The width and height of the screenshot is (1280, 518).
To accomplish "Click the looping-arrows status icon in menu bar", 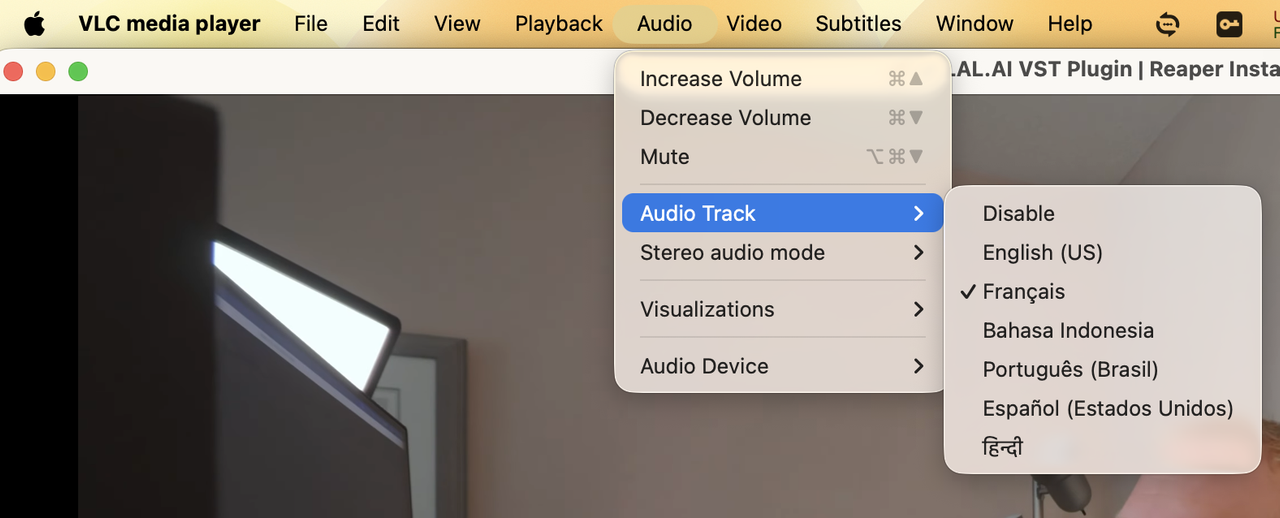I will tap(1167, 23).
